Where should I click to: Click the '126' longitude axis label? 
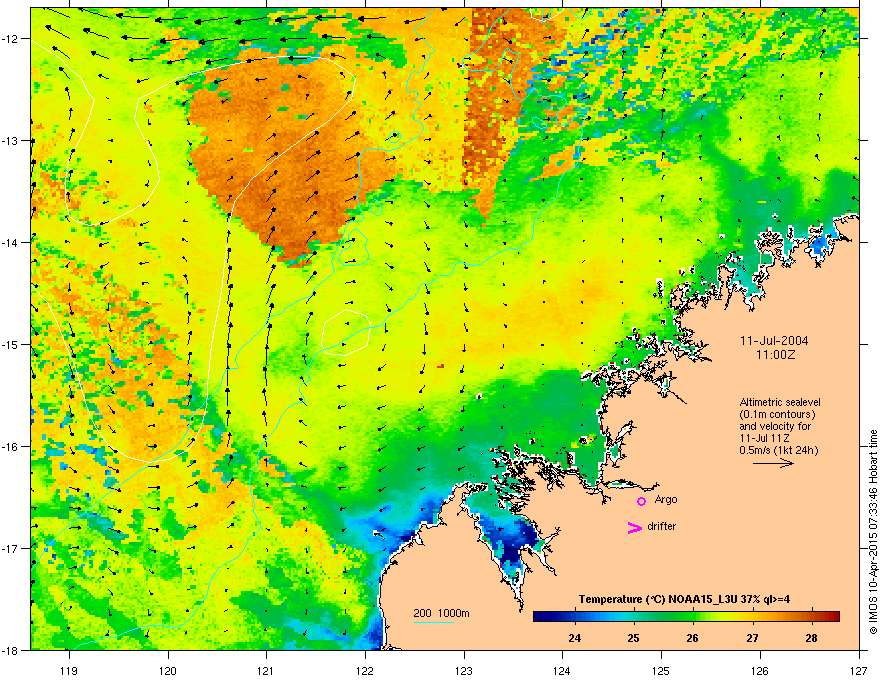[x=760, y=670]
